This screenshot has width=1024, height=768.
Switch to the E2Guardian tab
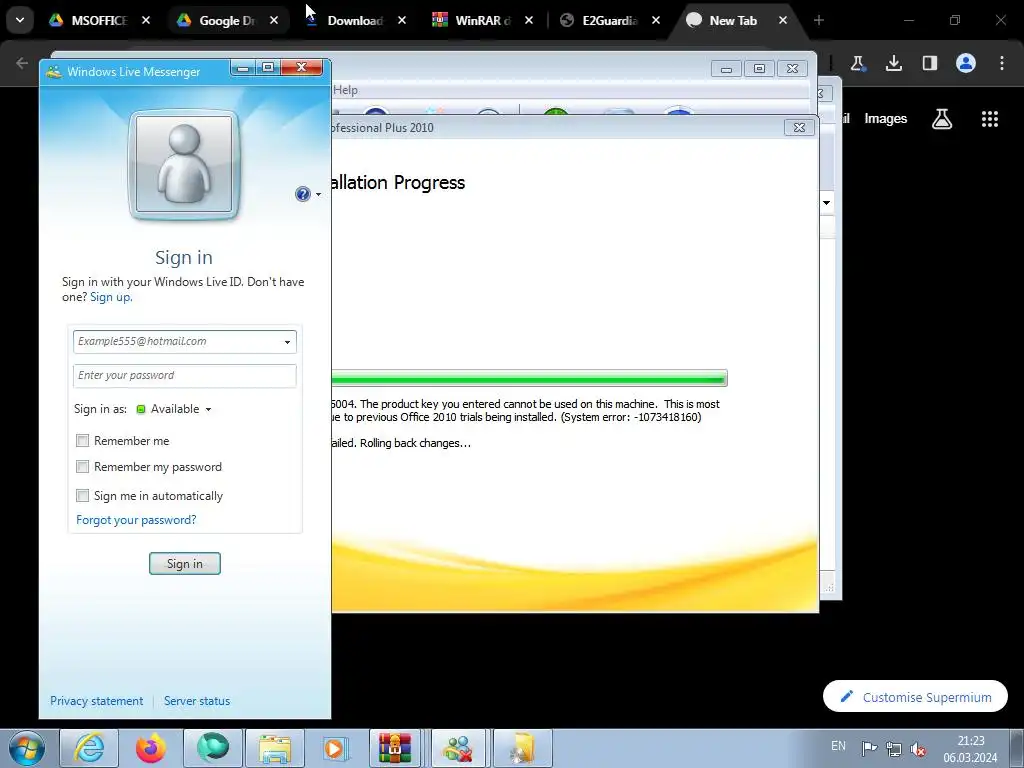pos(609,20)
